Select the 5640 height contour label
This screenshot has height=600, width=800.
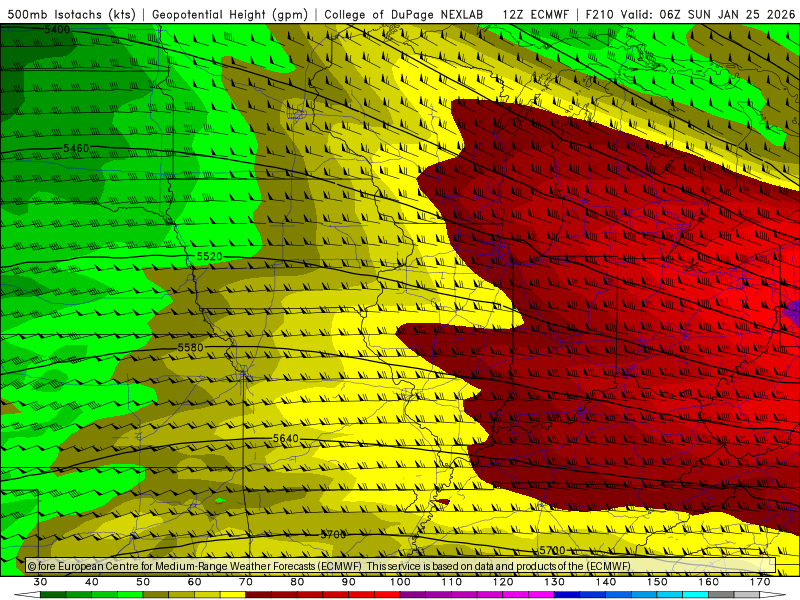tap(286, 438)
